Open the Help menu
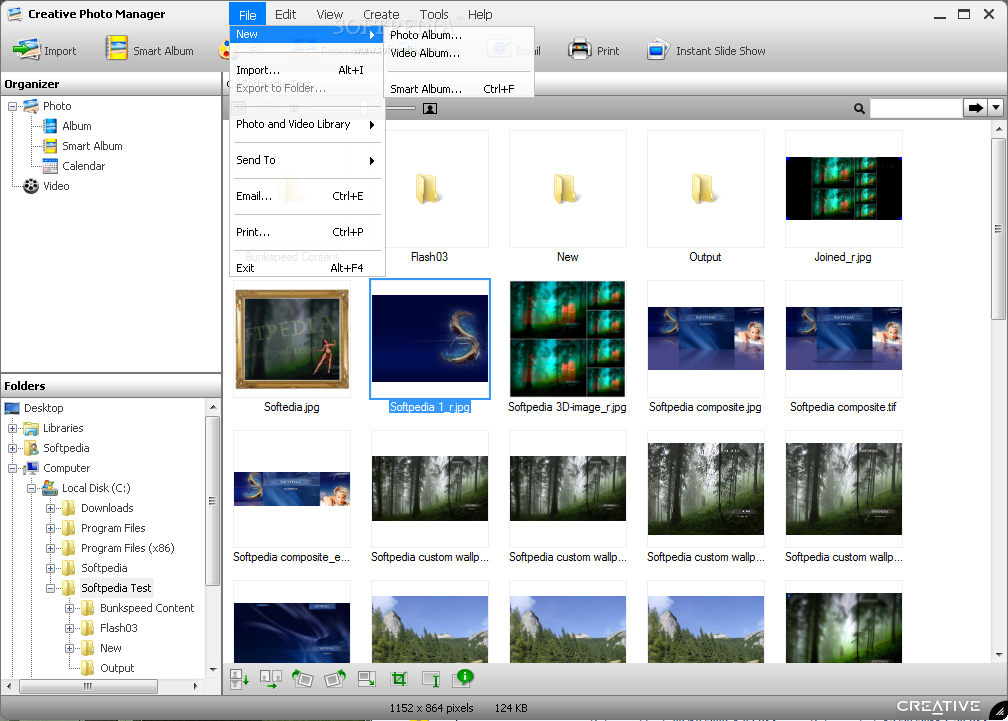Viewport: 1008px width, 721px height. point(480,14)
